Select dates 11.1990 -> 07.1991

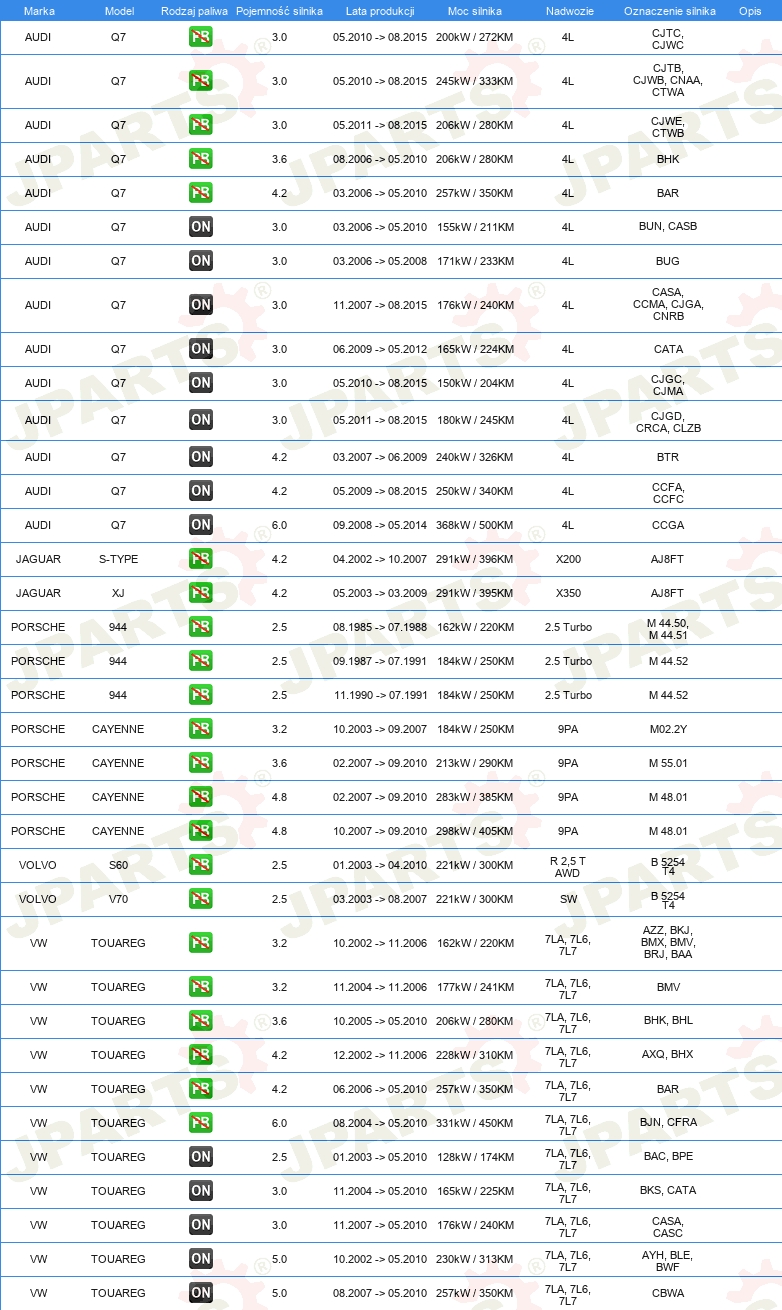pos(380,695)
